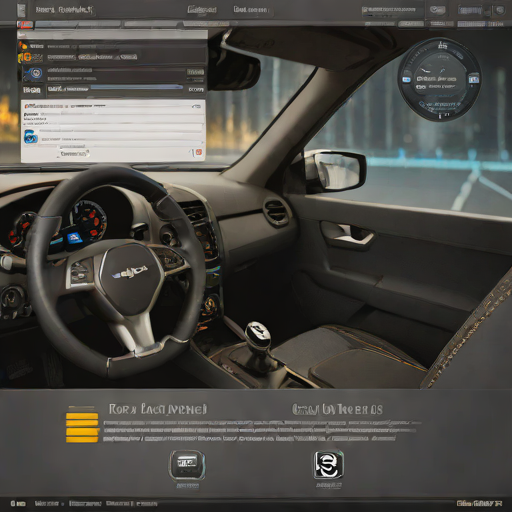
Task: Click the round button at far top-right corner
Action: point(499,10)
